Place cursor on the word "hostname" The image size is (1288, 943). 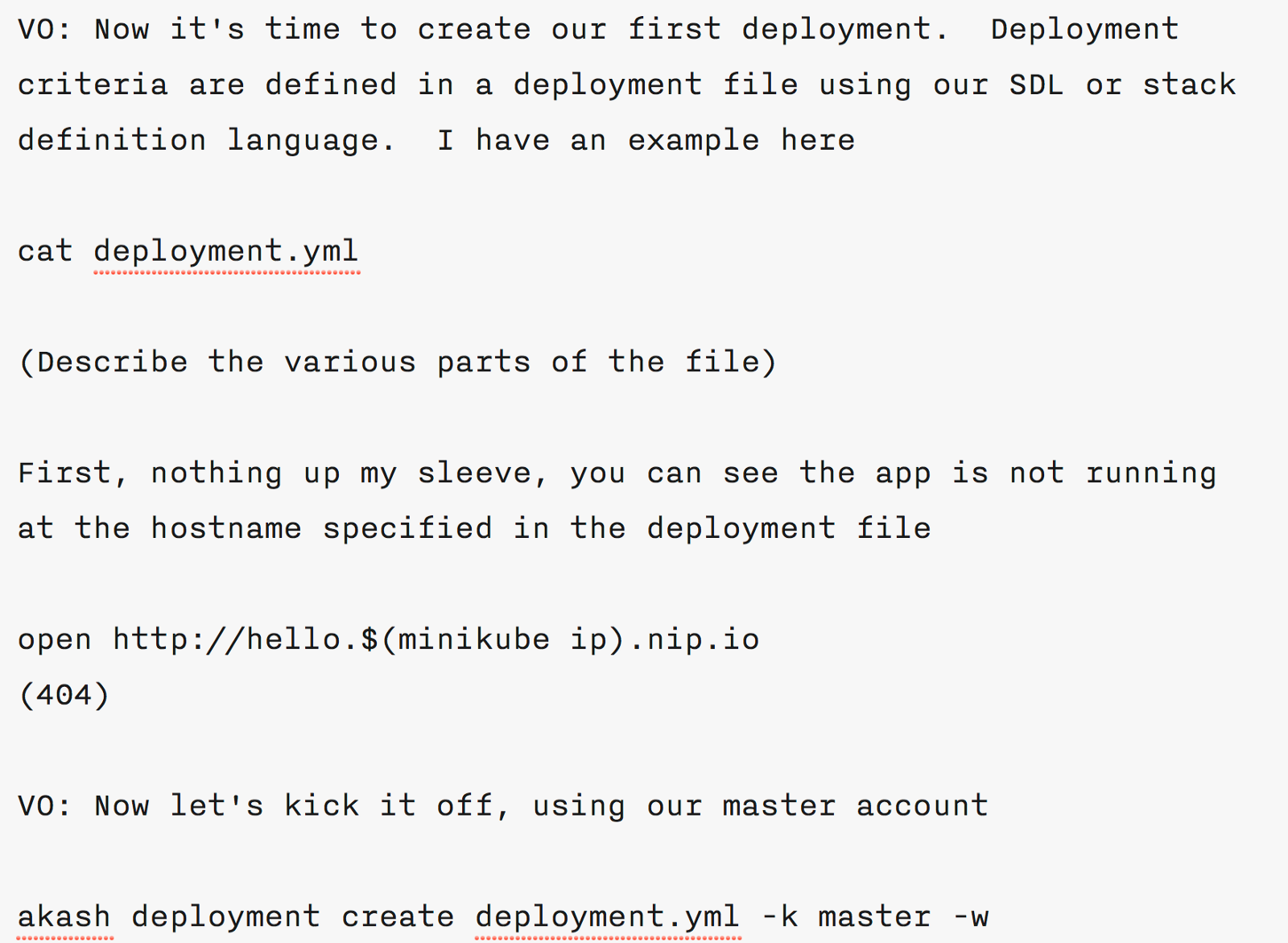tap(226, 528)
